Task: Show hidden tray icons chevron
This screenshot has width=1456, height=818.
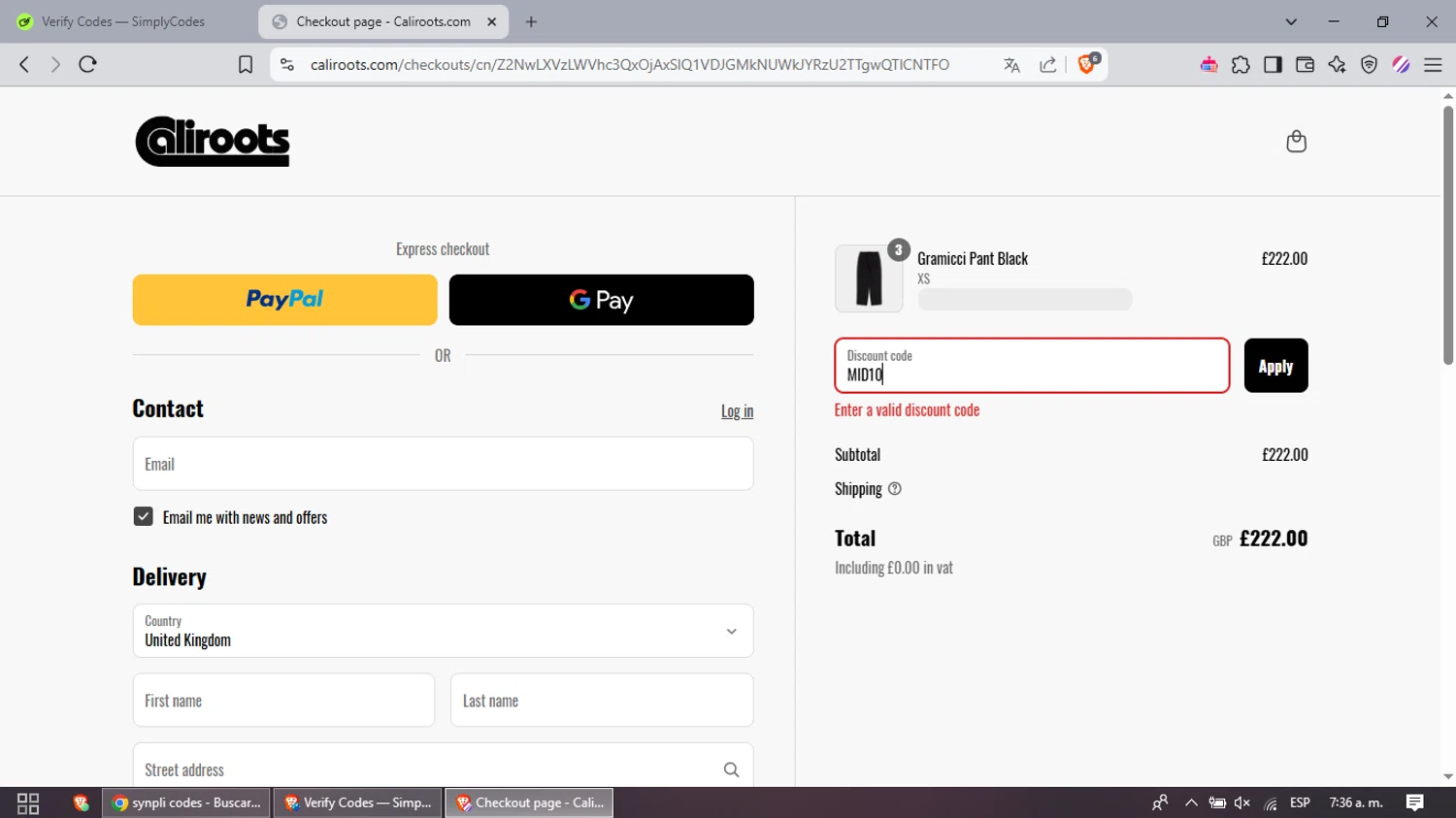Action: (x=1191, y=802)
